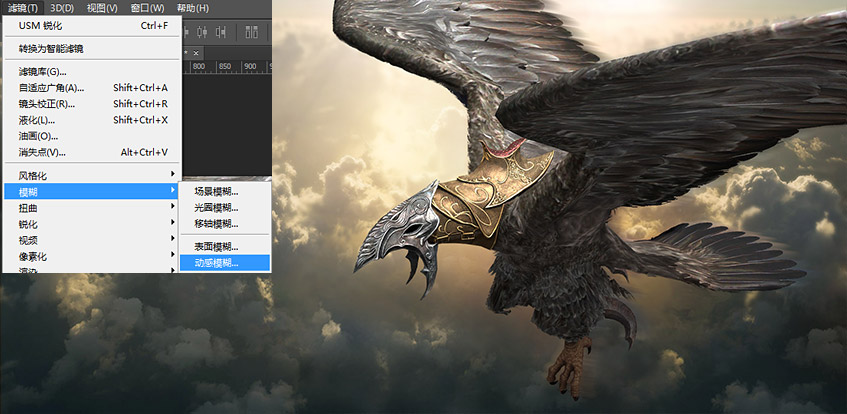This screenshot has height=414, width=847.
Task: Select 表面模糊... in the blur submenu
Action: [x=225, y=247]
